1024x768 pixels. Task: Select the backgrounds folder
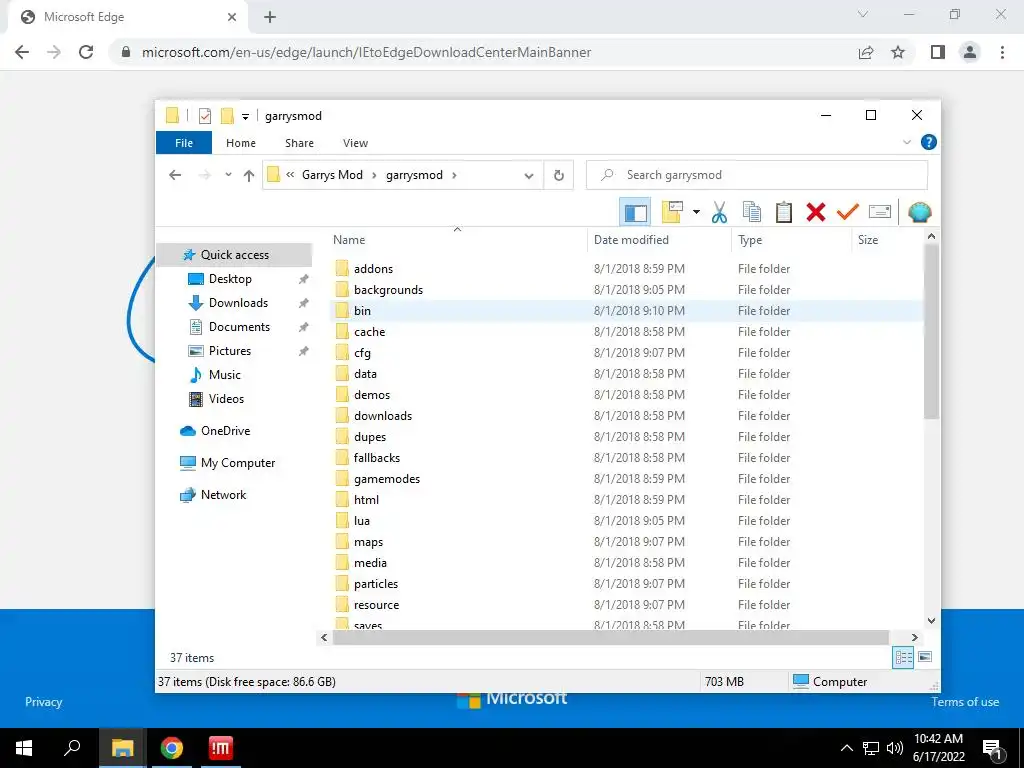pyautogui.click(x=388, y=290)
